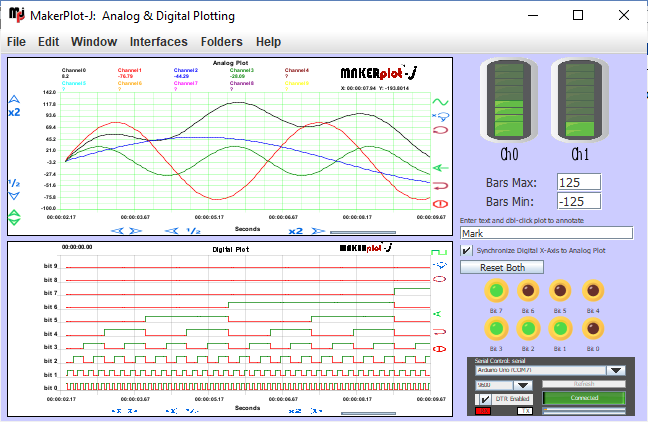Click the red return-arrow icon on analog plot

coord(440,186)
